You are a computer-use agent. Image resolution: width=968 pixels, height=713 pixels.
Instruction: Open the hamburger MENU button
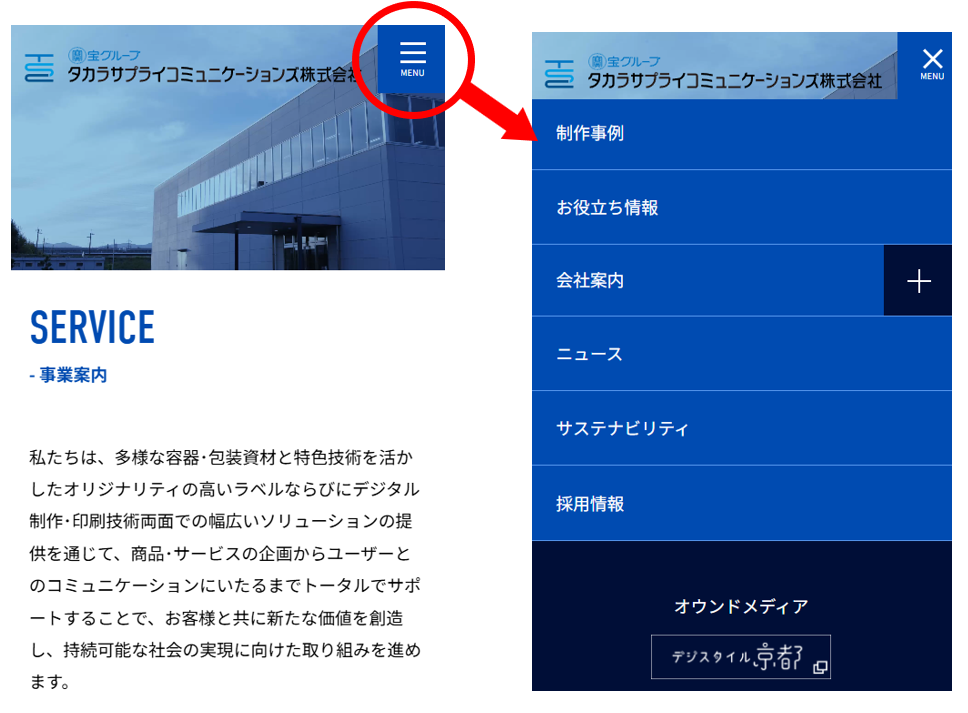412,58
